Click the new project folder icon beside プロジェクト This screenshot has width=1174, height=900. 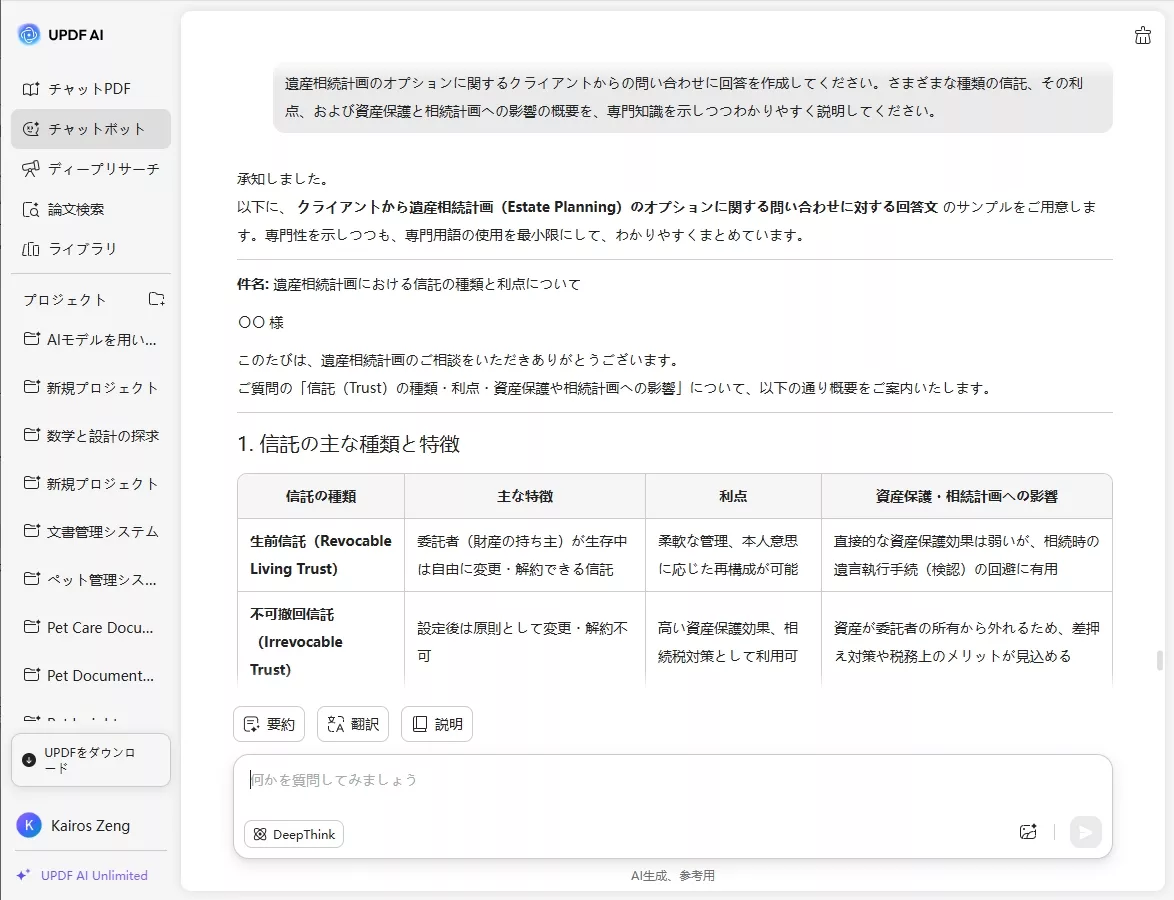tap(156, 299)
